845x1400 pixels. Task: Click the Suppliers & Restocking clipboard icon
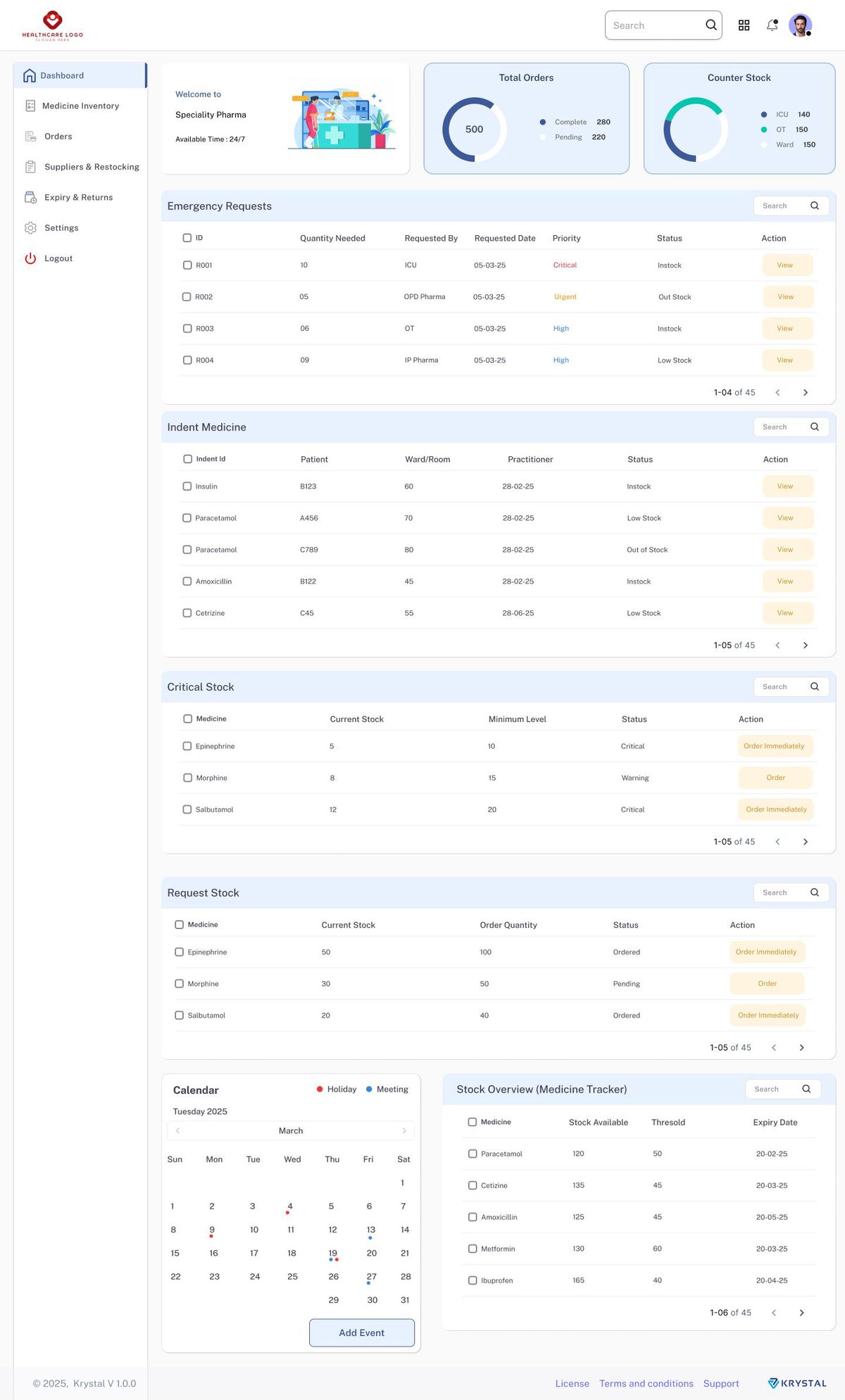(30, 167)
